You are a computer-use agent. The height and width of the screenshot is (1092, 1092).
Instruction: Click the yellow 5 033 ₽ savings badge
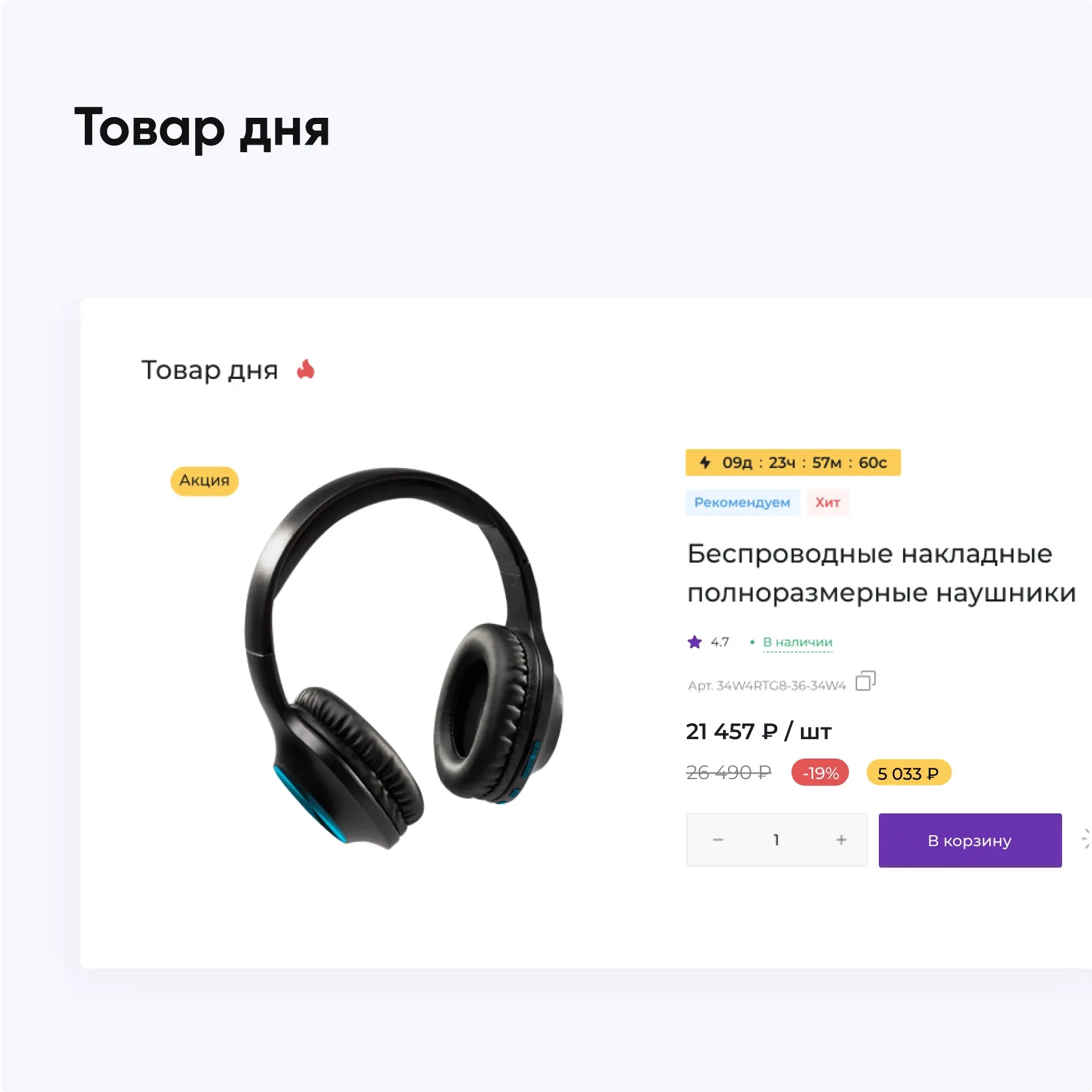coord(908,773)
